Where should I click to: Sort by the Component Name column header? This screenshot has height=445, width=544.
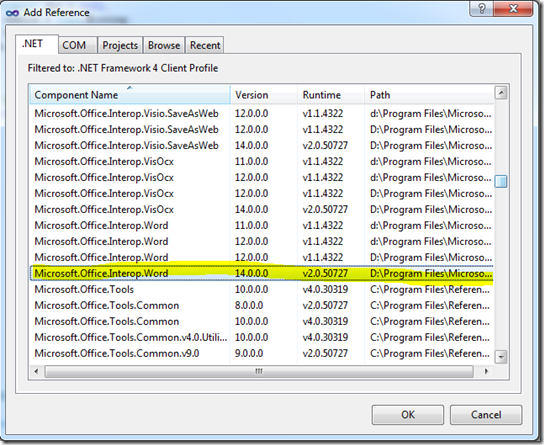pos(130,95)
